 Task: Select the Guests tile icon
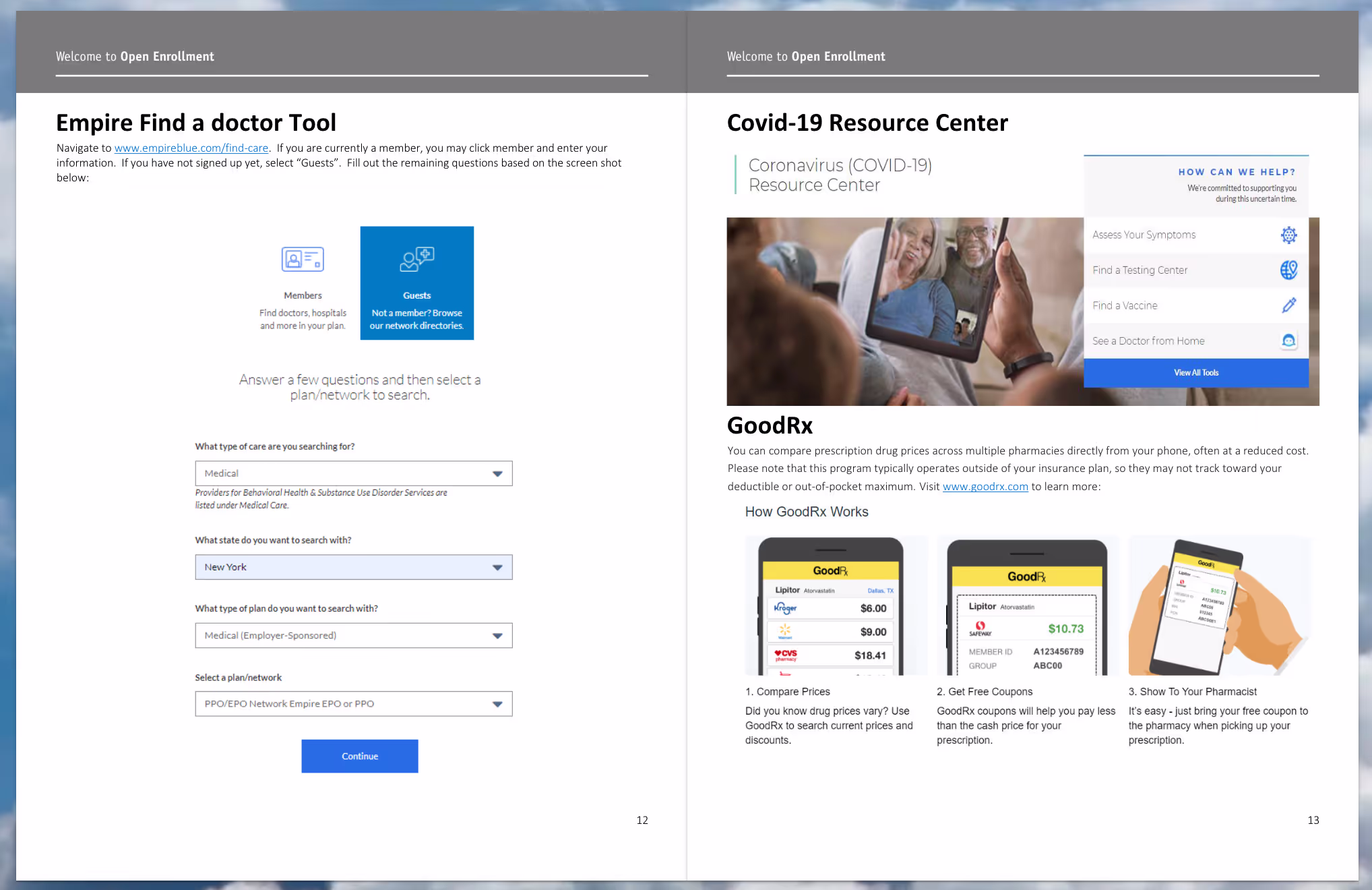click(x=417, y=259)
